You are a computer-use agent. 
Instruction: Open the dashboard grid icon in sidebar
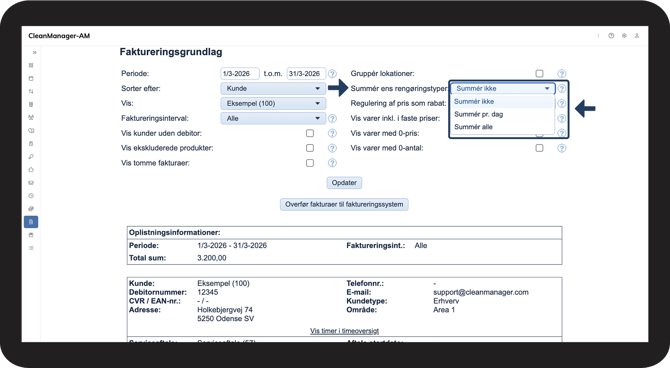click(x=31, y=65)
